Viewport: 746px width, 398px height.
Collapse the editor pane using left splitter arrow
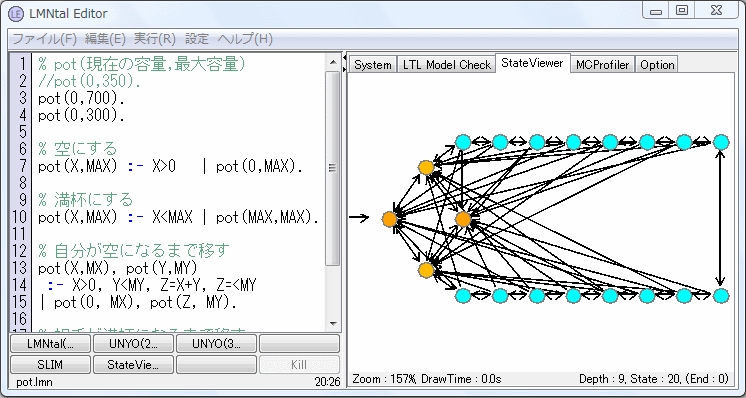click(x=344, y=58)
